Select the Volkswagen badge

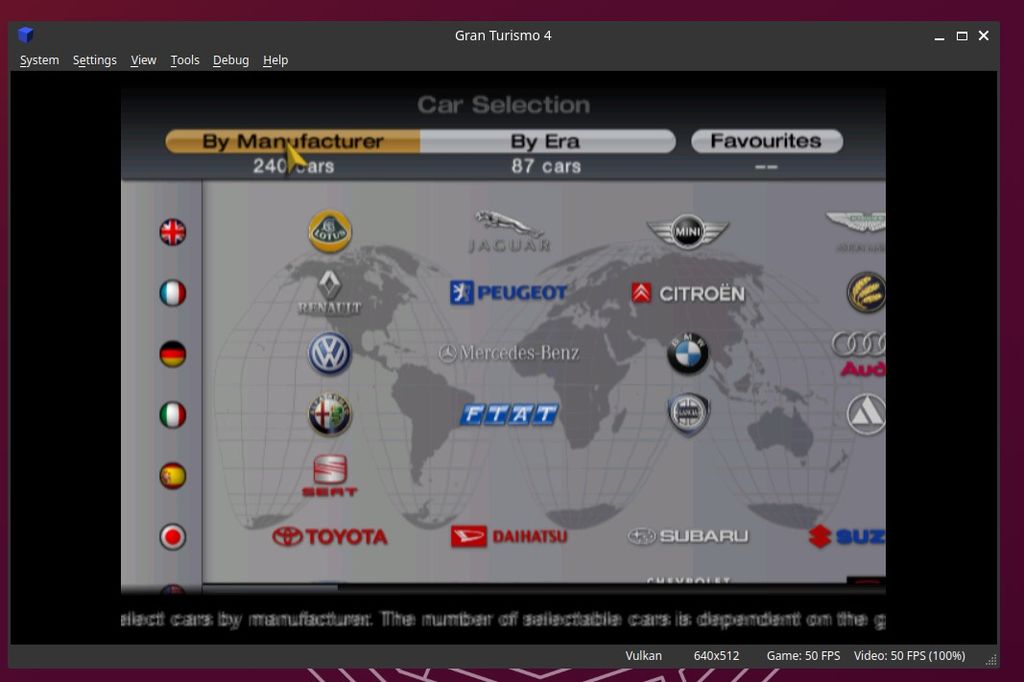330,354
